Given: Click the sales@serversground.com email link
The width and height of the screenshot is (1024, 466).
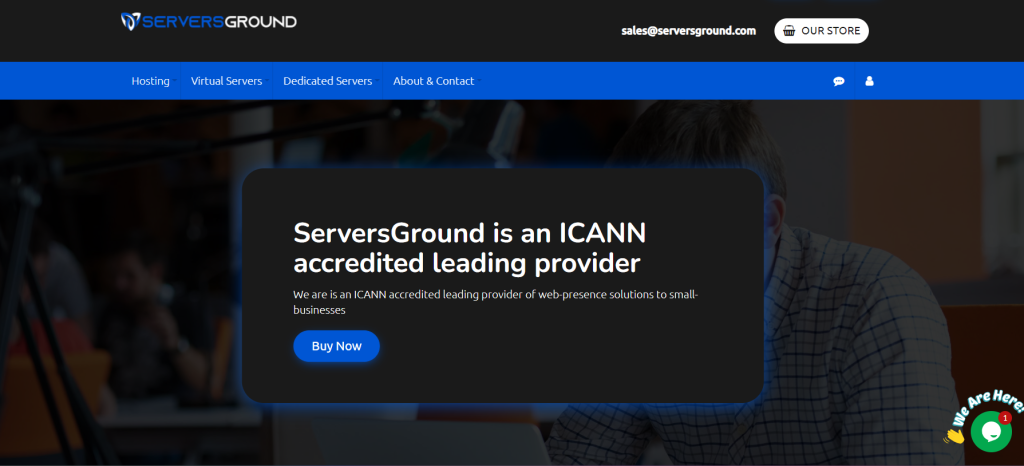Looking at the screenshot, I should (688, 31).
